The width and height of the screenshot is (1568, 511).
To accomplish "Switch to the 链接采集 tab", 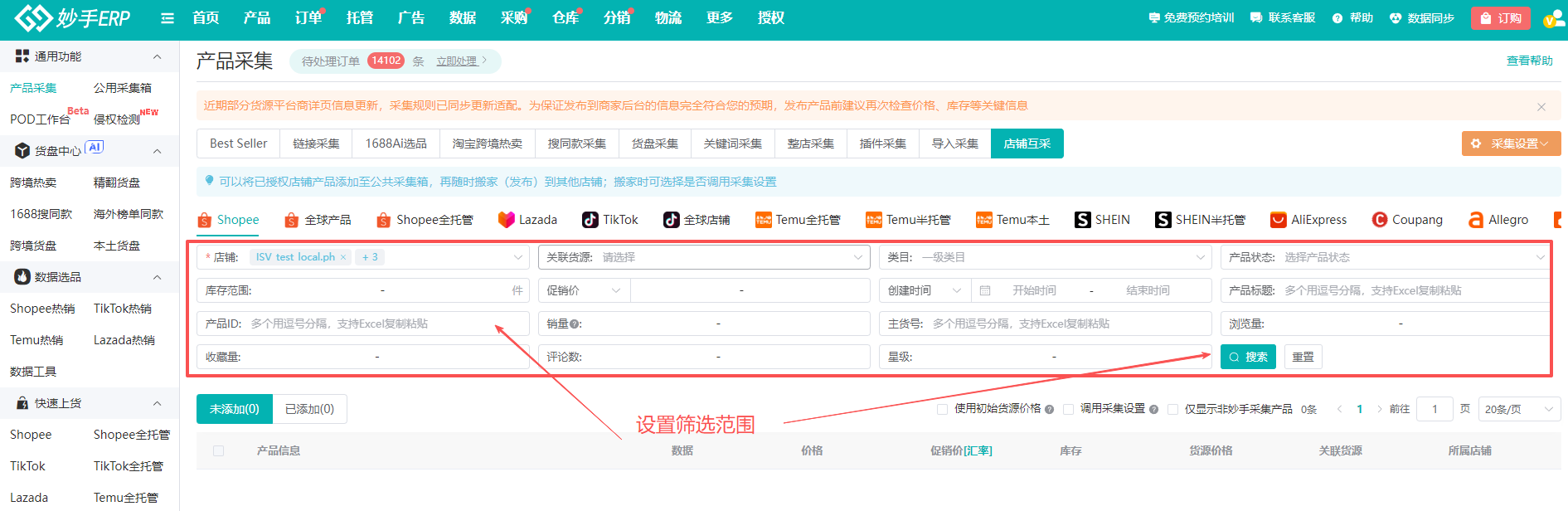I will 316,144.
